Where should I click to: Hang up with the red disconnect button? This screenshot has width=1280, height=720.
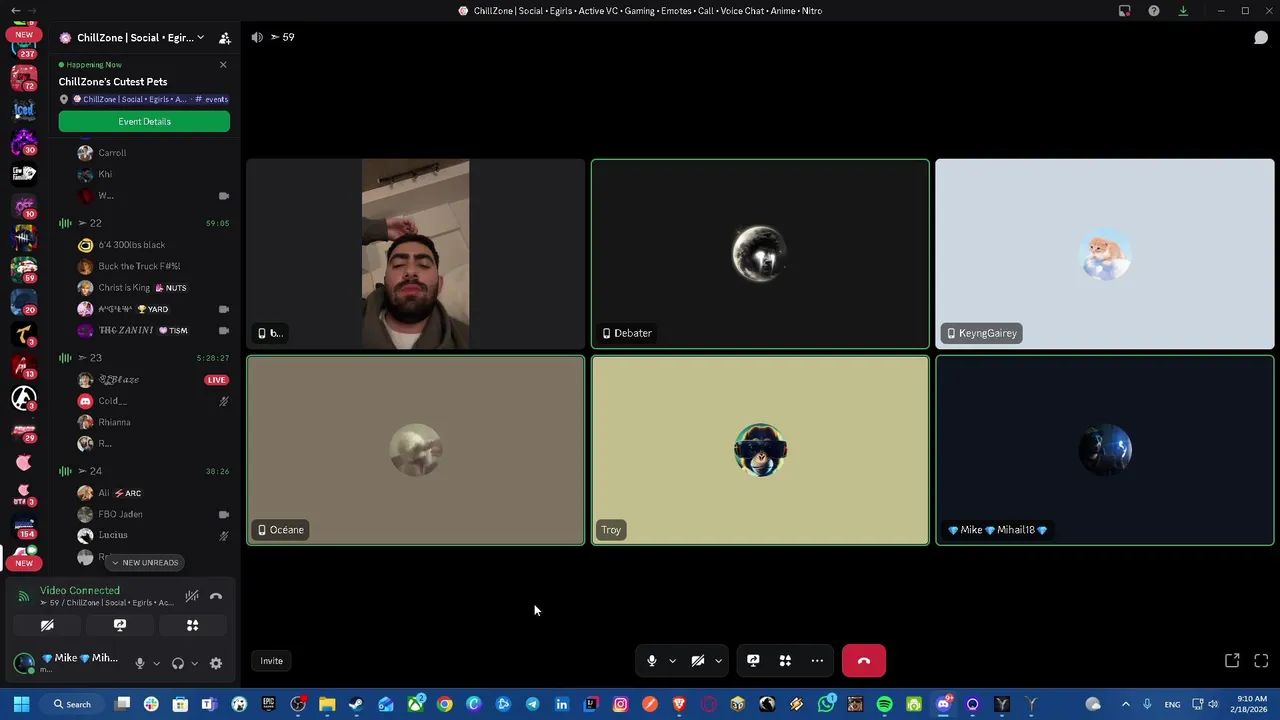coord(864,661)
